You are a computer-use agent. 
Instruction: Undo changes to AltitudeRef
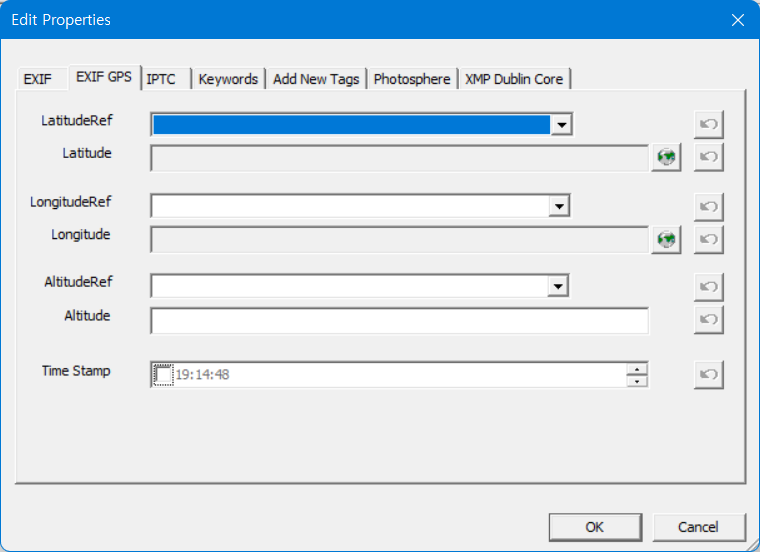[x=709, y=287]
